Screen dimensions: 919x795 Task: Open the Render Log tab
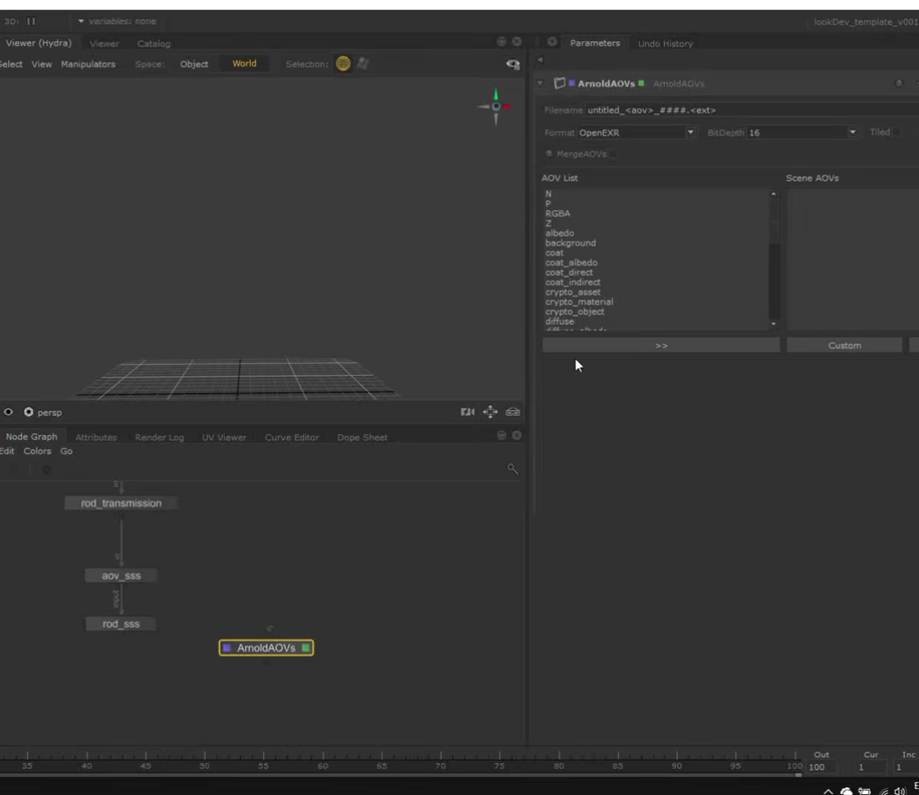pyautogui.click(x=159, y=437)
